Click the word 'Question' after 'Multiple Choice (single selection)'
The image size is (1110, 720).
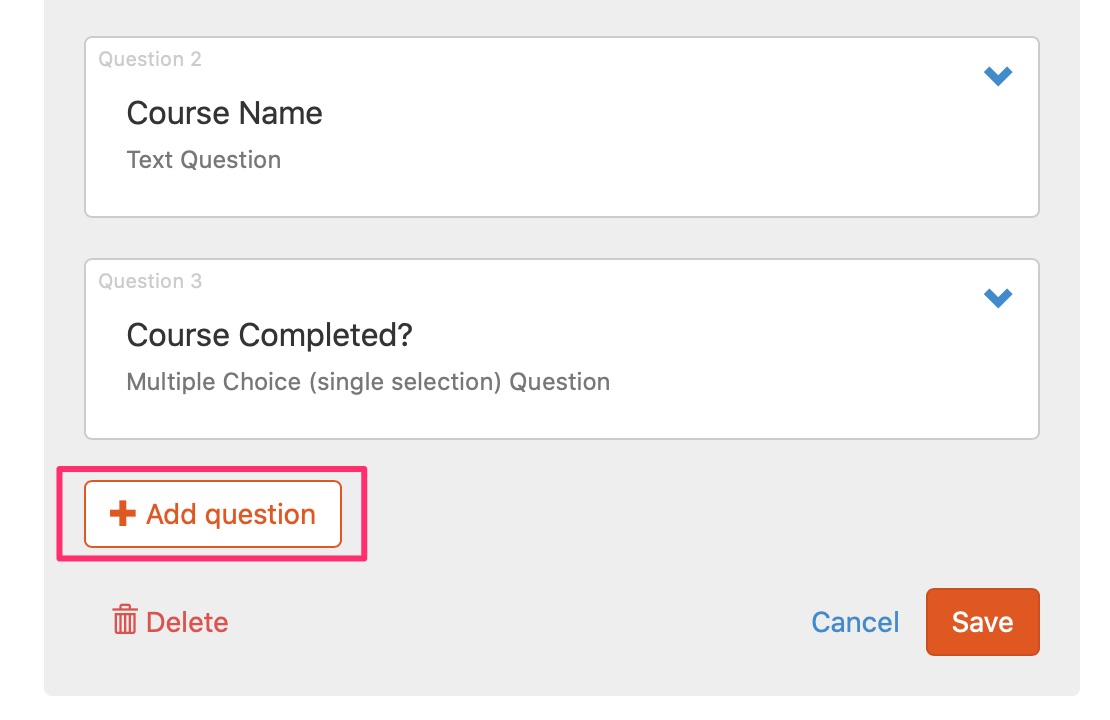[x=559, y=382]
